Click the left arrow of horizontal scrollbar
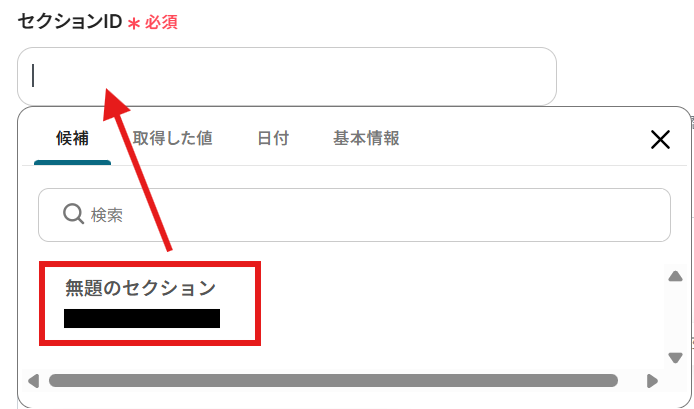 [x=34, y=381]
